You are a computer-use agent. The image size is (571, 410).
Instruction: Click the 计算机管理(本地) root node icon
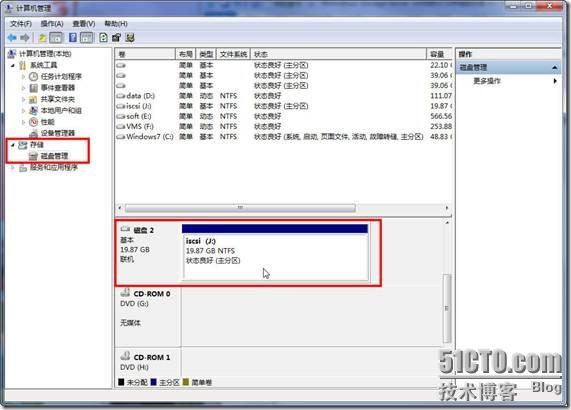(x=12, y=54)
